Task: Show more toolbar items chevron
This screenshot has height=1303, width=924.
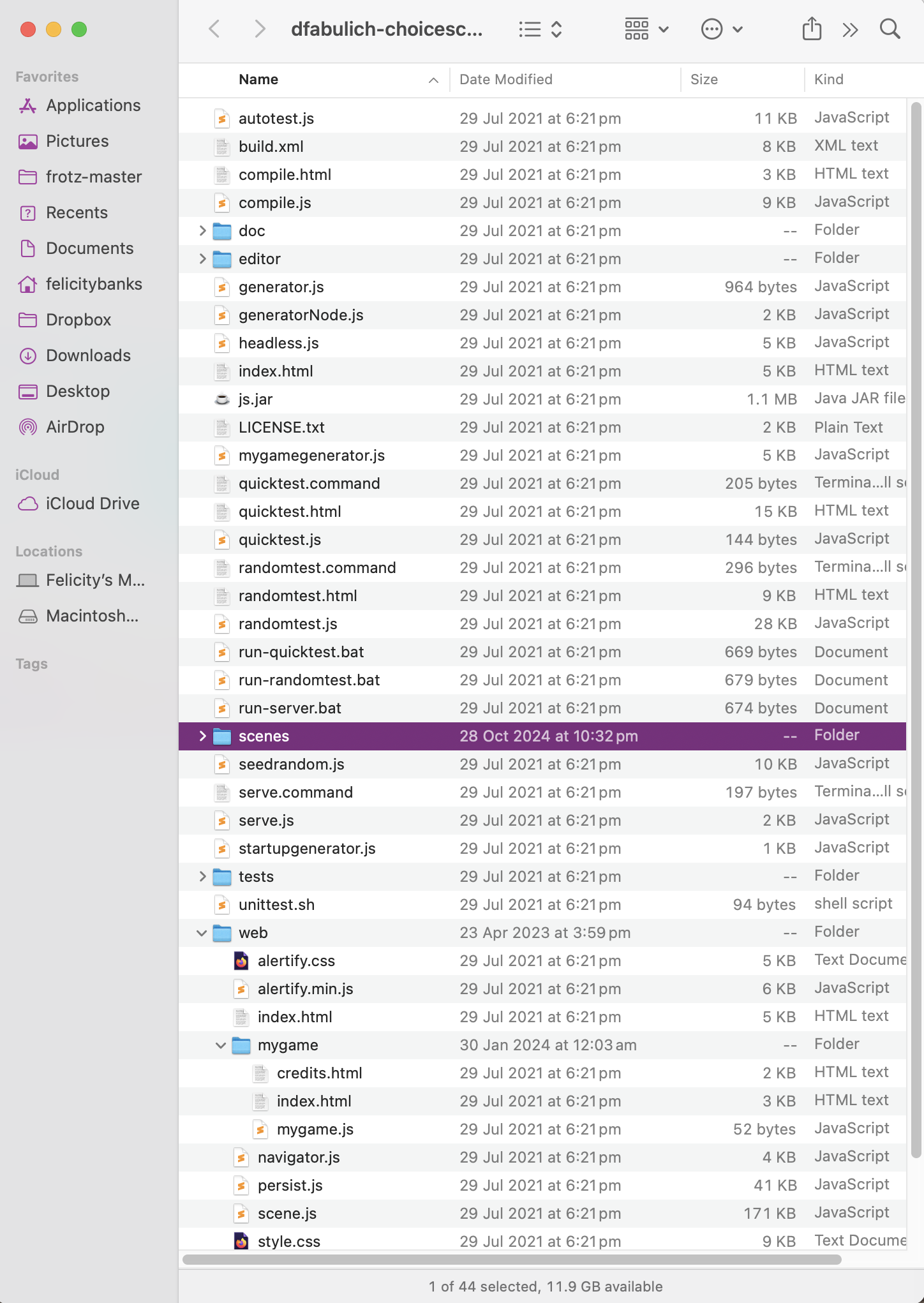Action: 850,29
